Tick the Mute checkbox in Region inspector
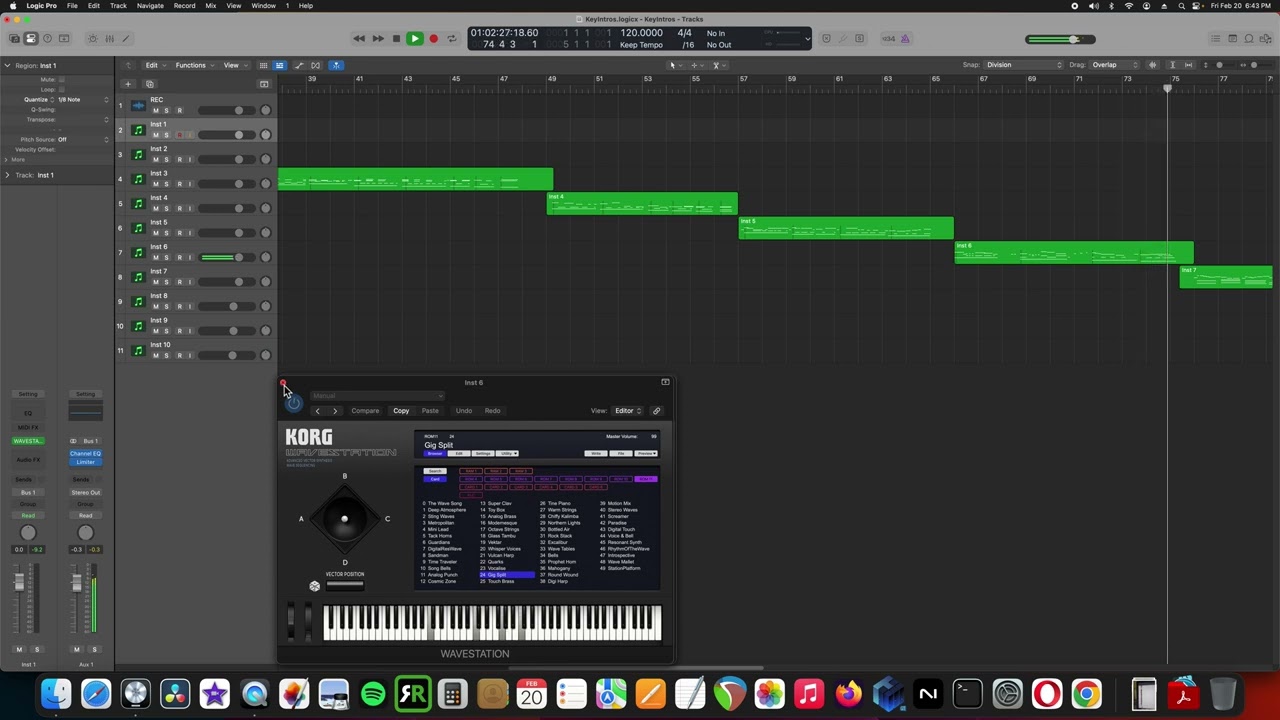Screen dimensions: 1280x720 click(x=61, y=79)
